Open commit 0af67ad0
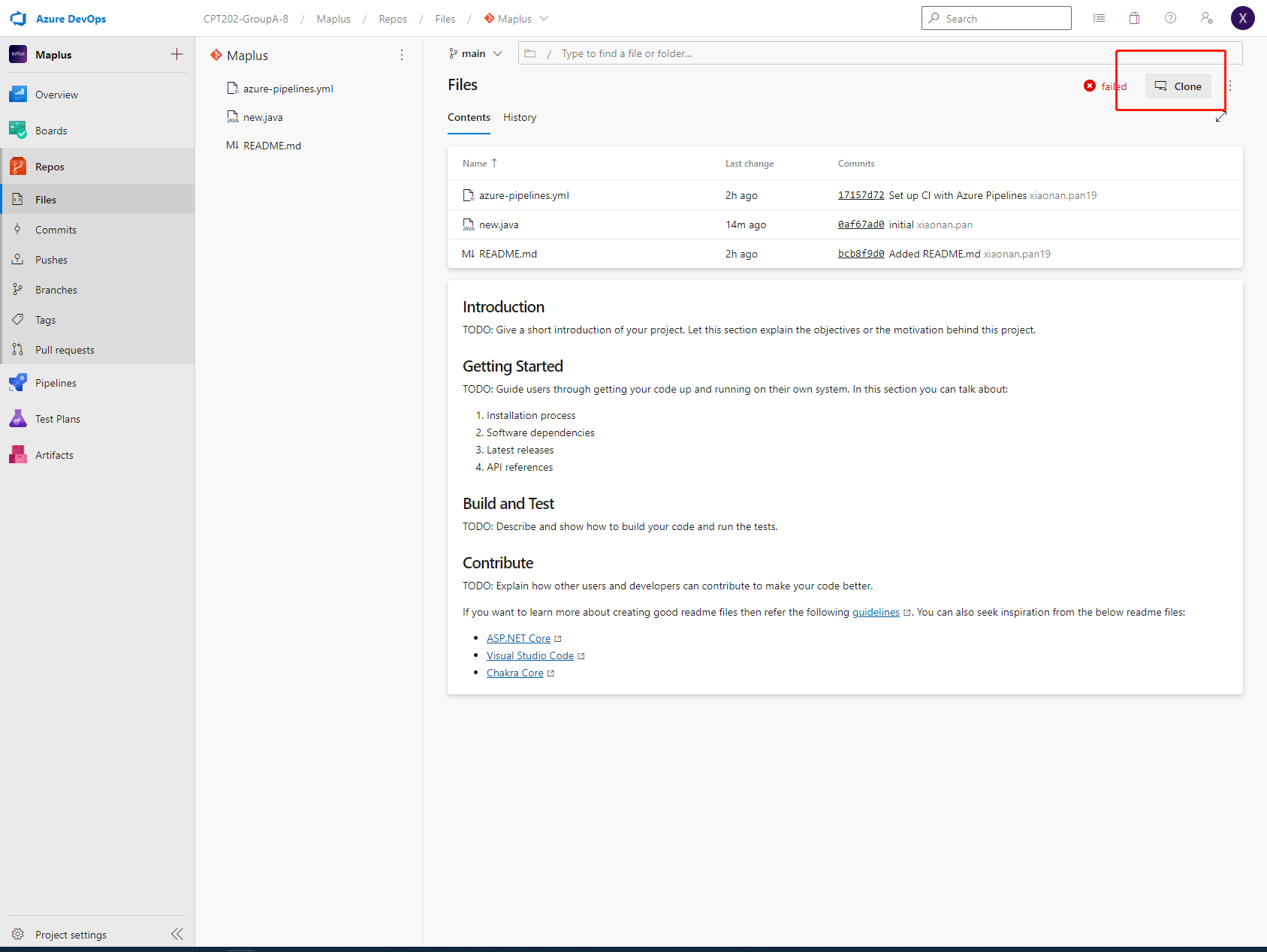 tap(861, 224)
